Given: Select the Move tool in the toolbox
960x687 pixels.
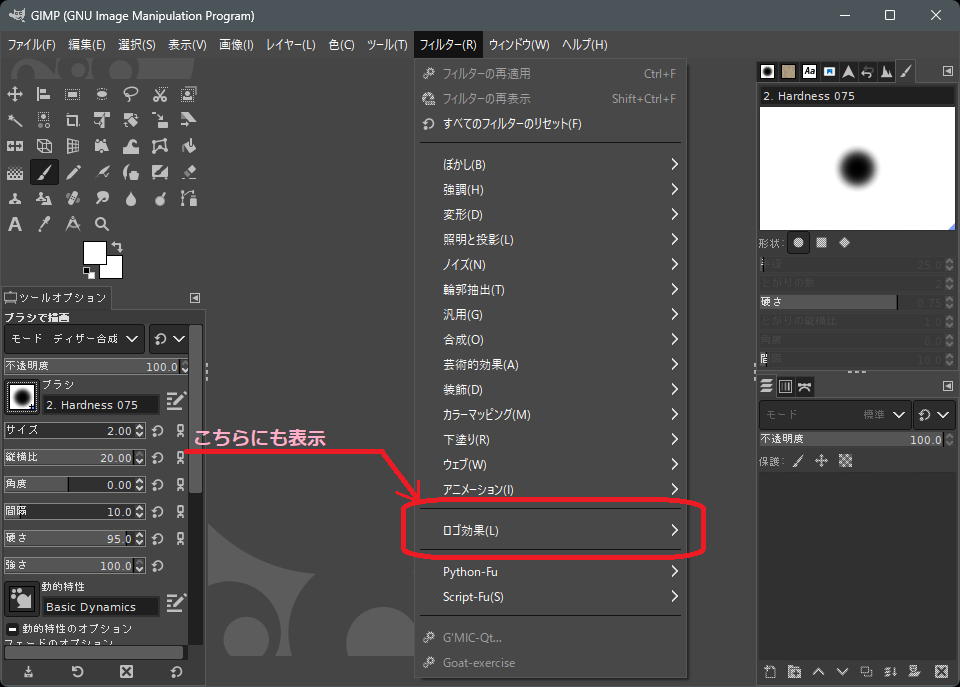Looking at the screenshot, I should click(15, 94).
